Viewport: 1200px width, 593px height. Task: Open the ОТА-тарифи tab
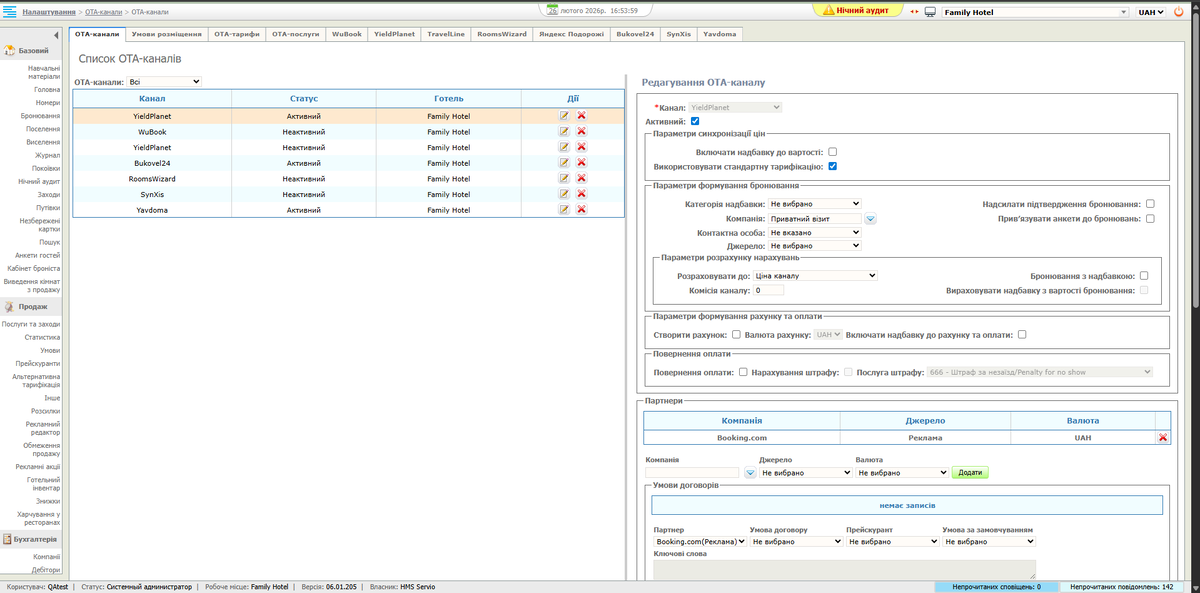tap(237, 34)
